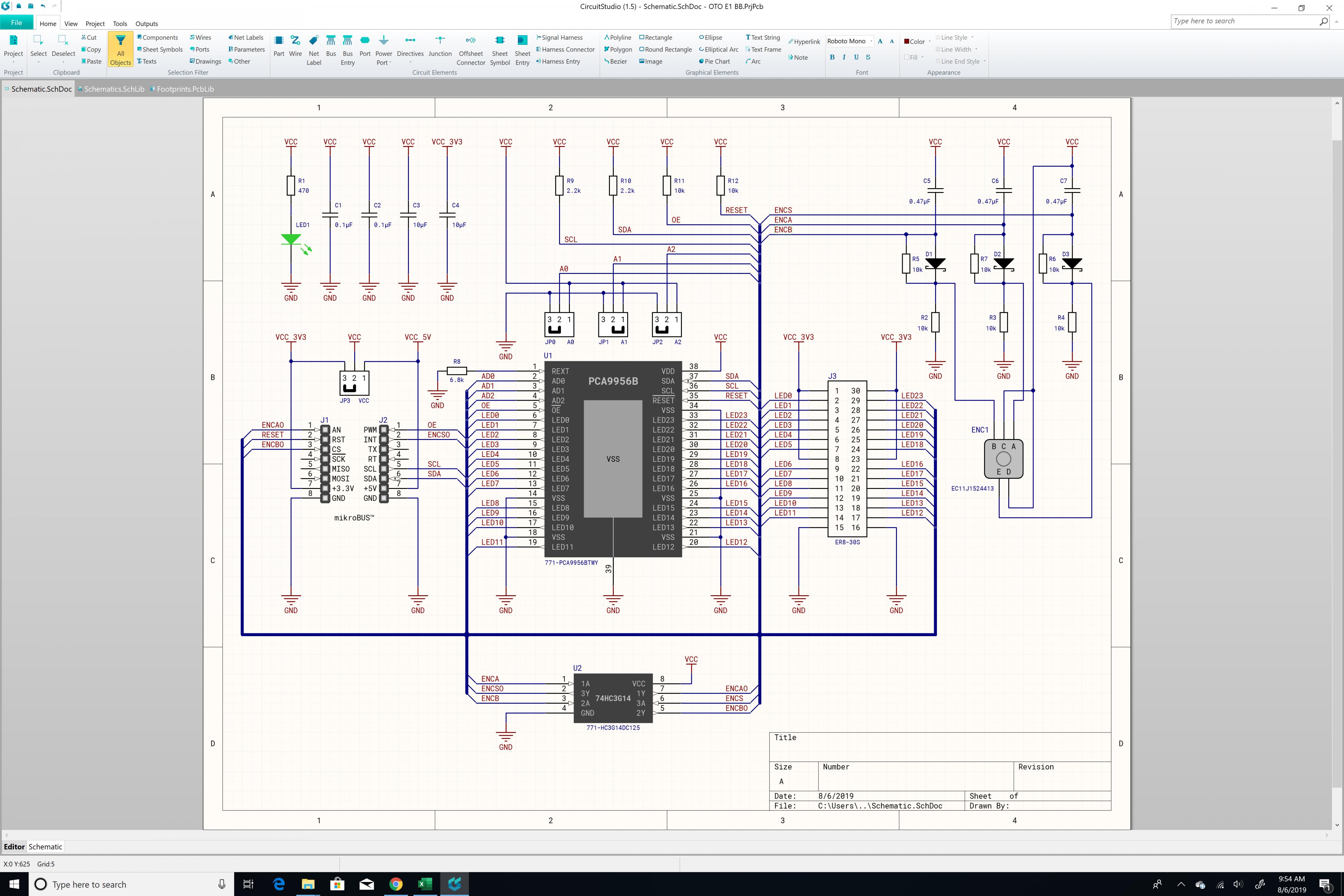Image resolution: width=1344 pixels, height=896 pixels.
Task: Pick the Port placement tool
Action: tap(365, 46)
